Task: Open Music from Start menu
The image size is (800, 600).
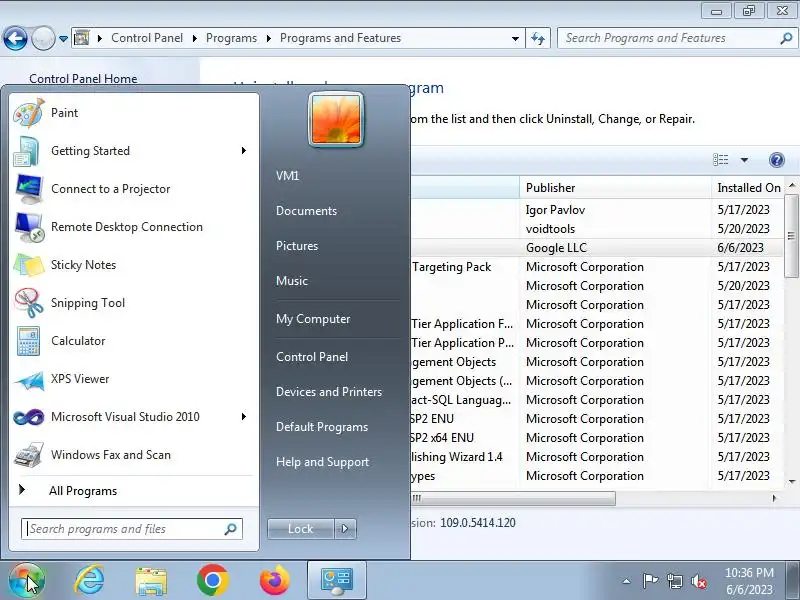Action: [292, 281]
